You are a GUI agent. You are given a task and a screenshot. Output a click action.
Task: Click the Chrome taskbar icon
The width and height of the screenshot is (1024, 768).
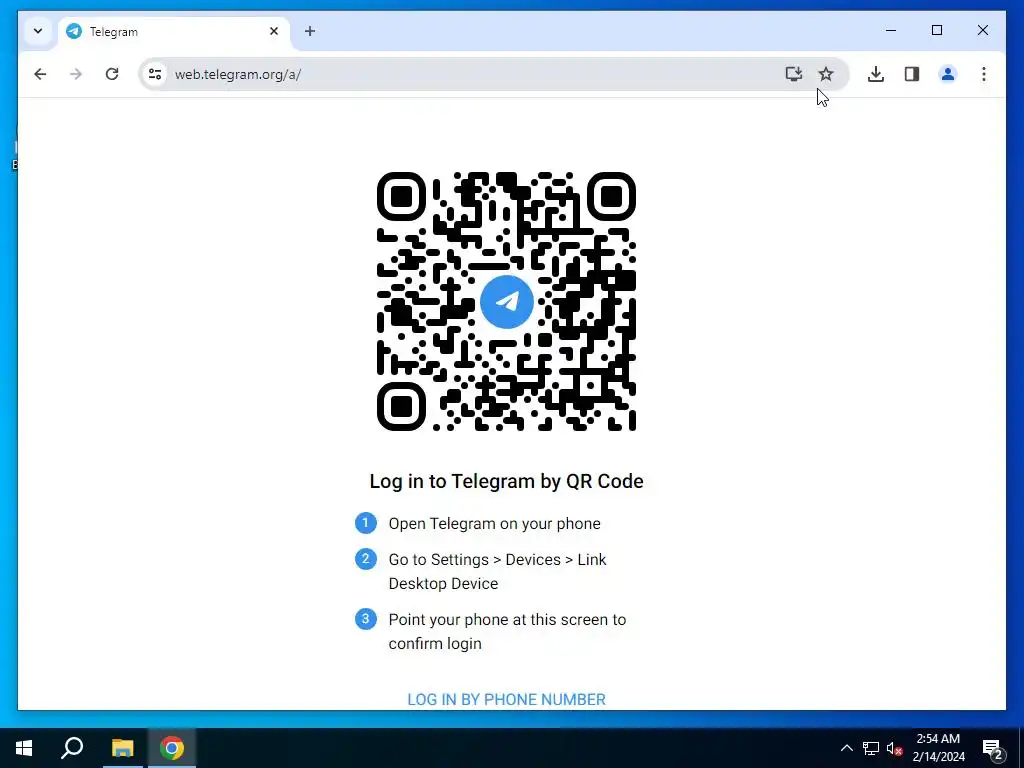click(172, 748)
